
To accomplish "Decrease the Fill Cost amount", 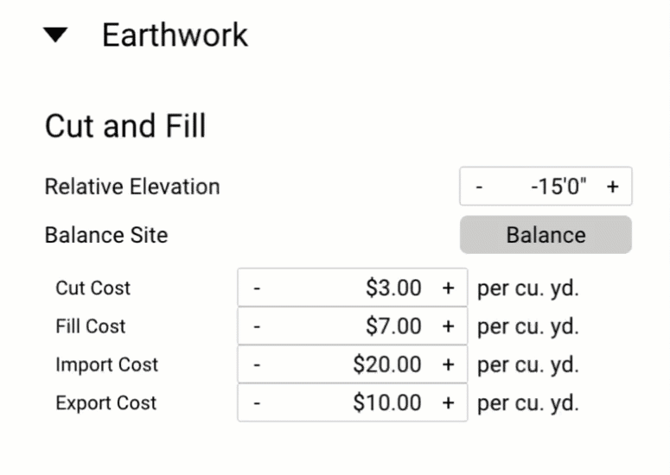I will click(x=257, y=326).
